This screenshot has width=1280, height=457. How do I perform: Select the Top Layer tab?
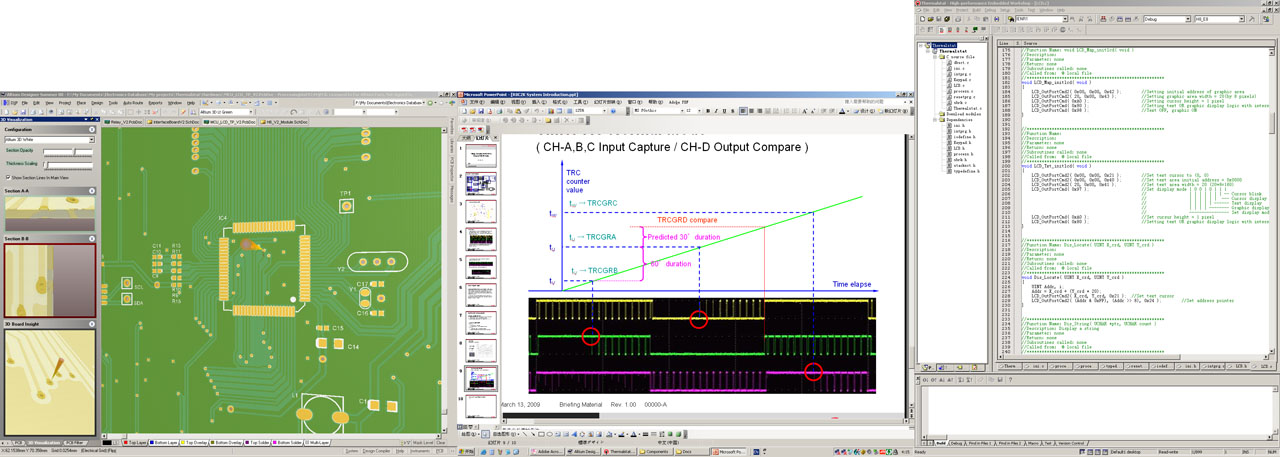point(135,443)
